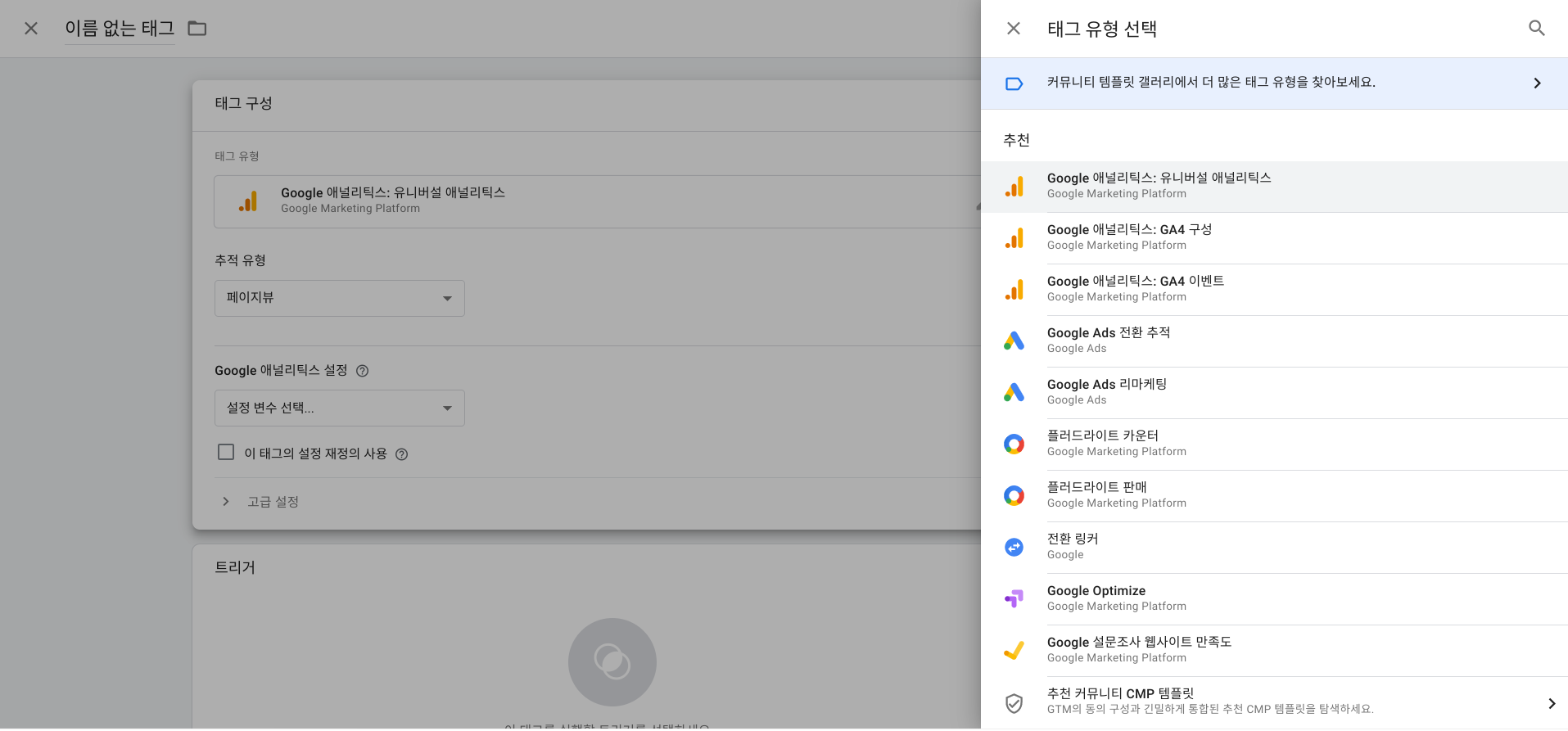
Task: Click the Google 설문조사 웹사이트 만족도 checkmark icon
Action: pyautogui.click(x=1014, y=650)
